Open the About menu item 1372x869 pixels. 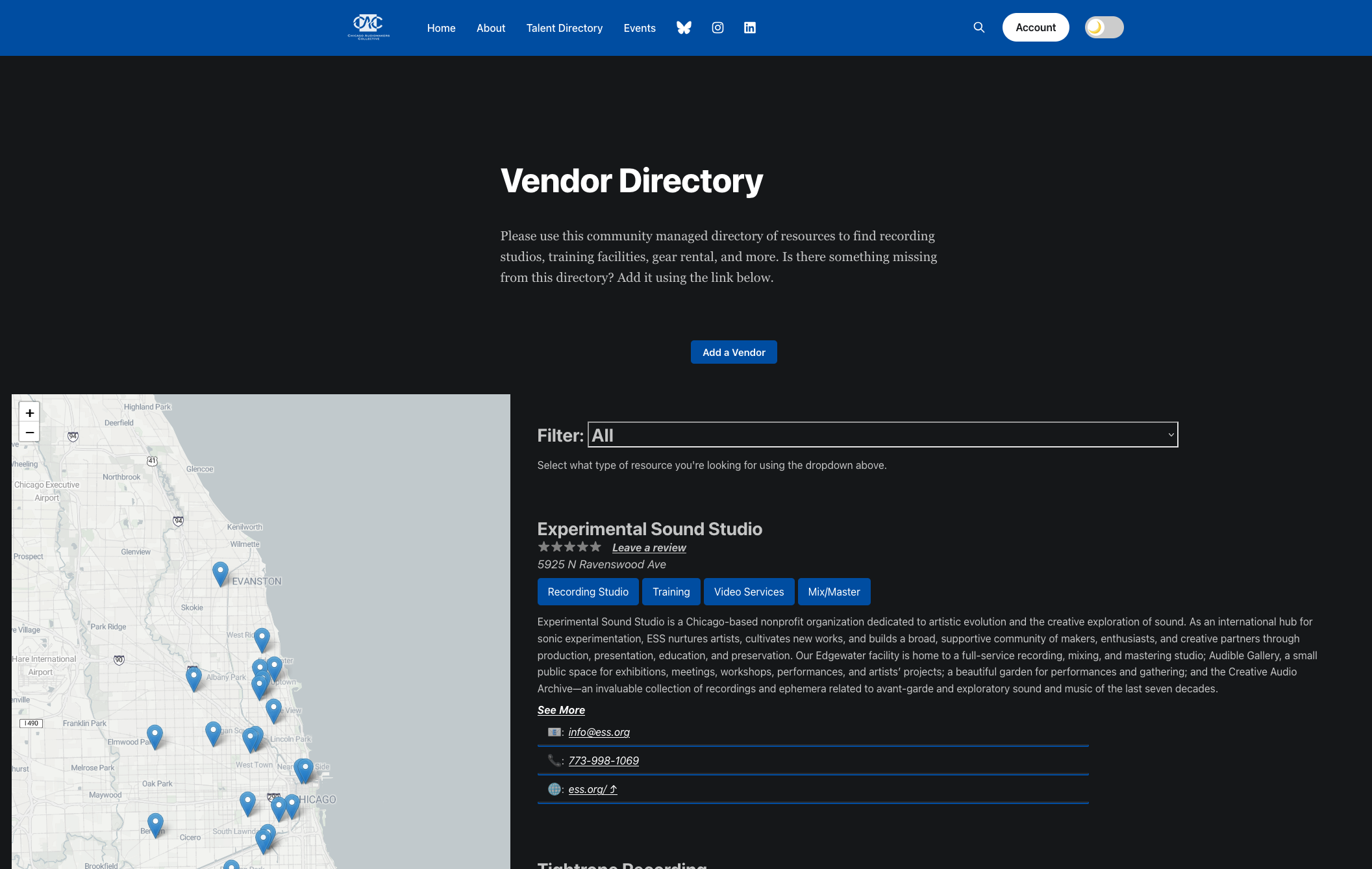tap(491, 28)
